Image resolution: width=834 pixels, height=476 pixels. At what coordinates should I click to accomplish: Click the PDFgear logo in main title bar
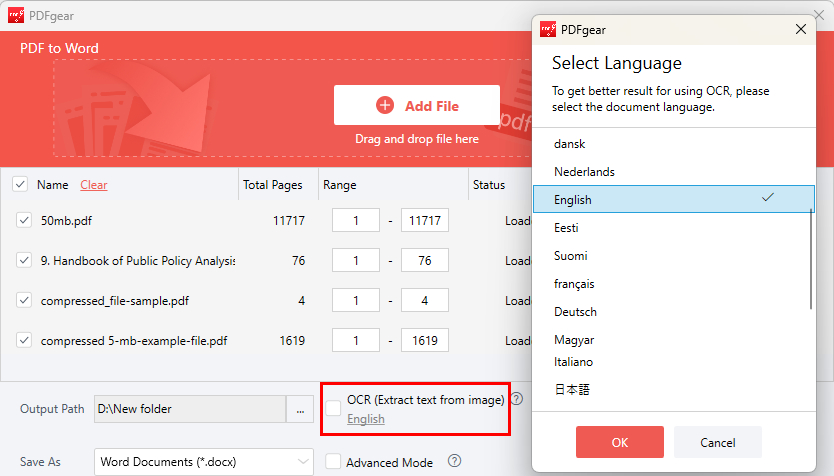(16, 15)
